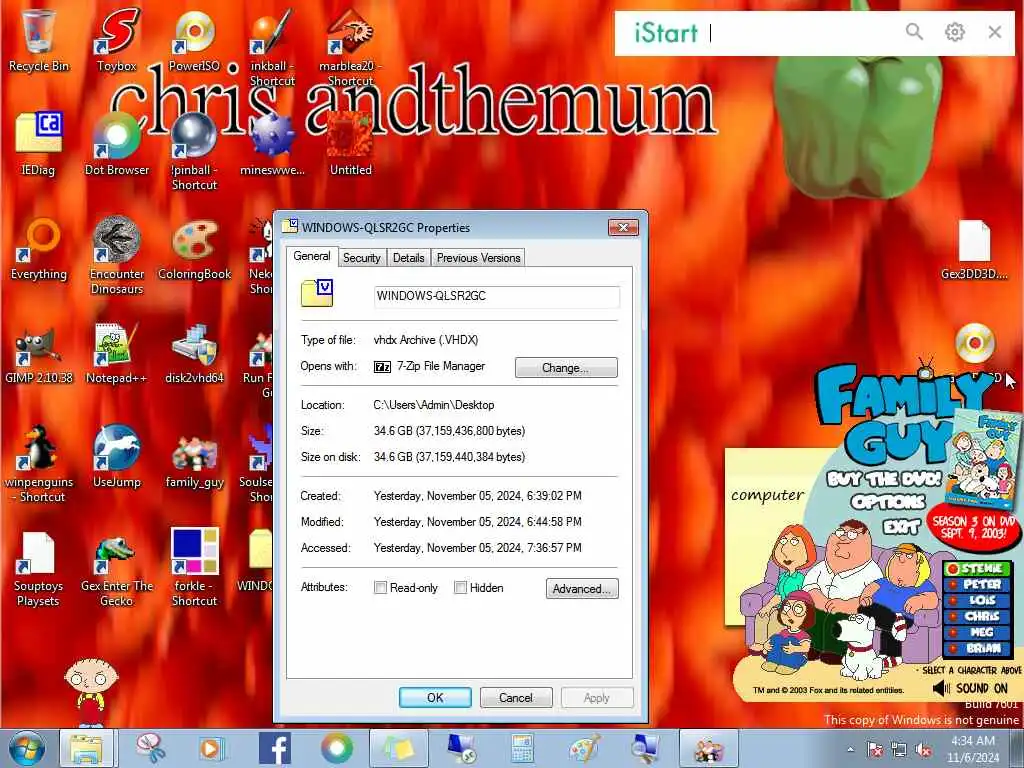Select the inkball shortcut icon

coord(272,47)
